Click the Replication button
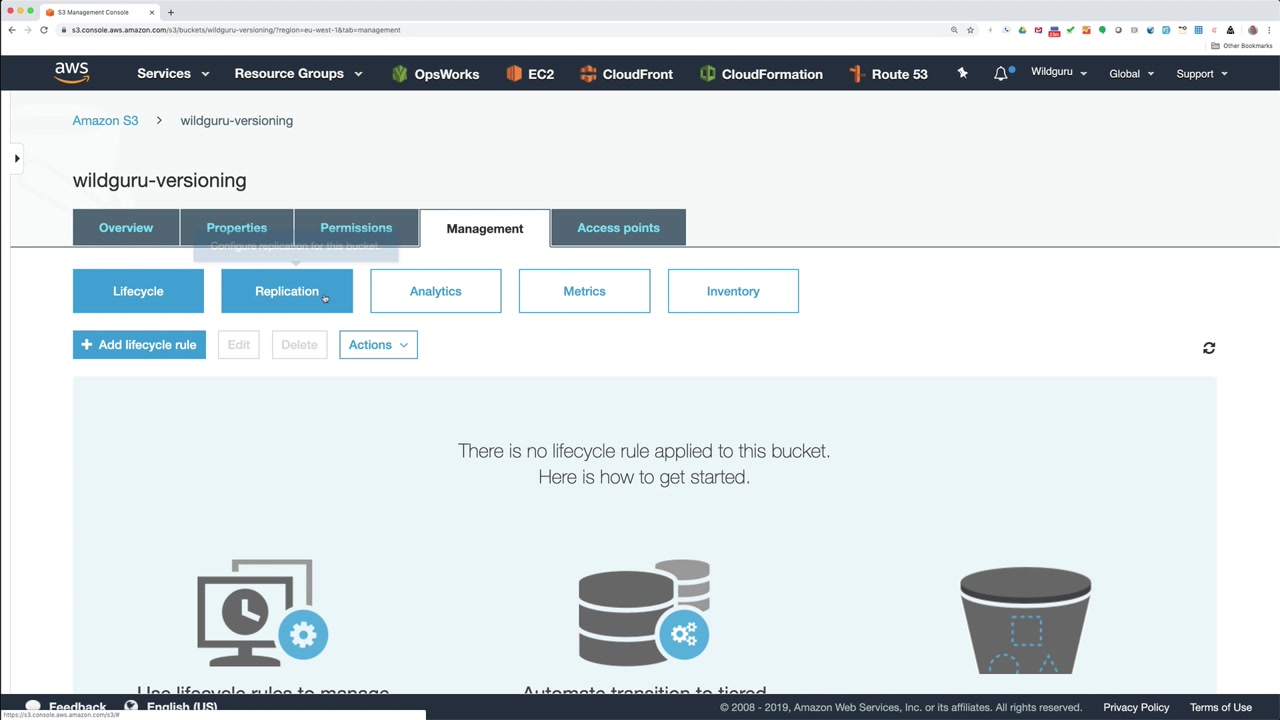The width and height of the screenshot is (1280, 720). (287, 291)
